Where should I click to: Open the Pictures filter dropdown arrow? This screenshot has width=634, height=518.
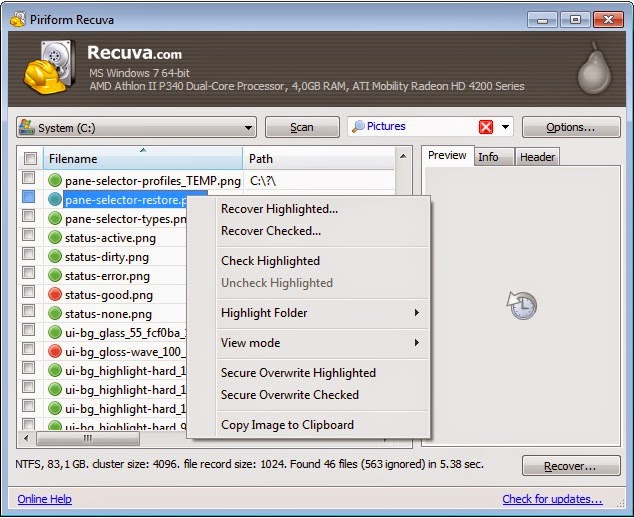click(x=505, y=127)
